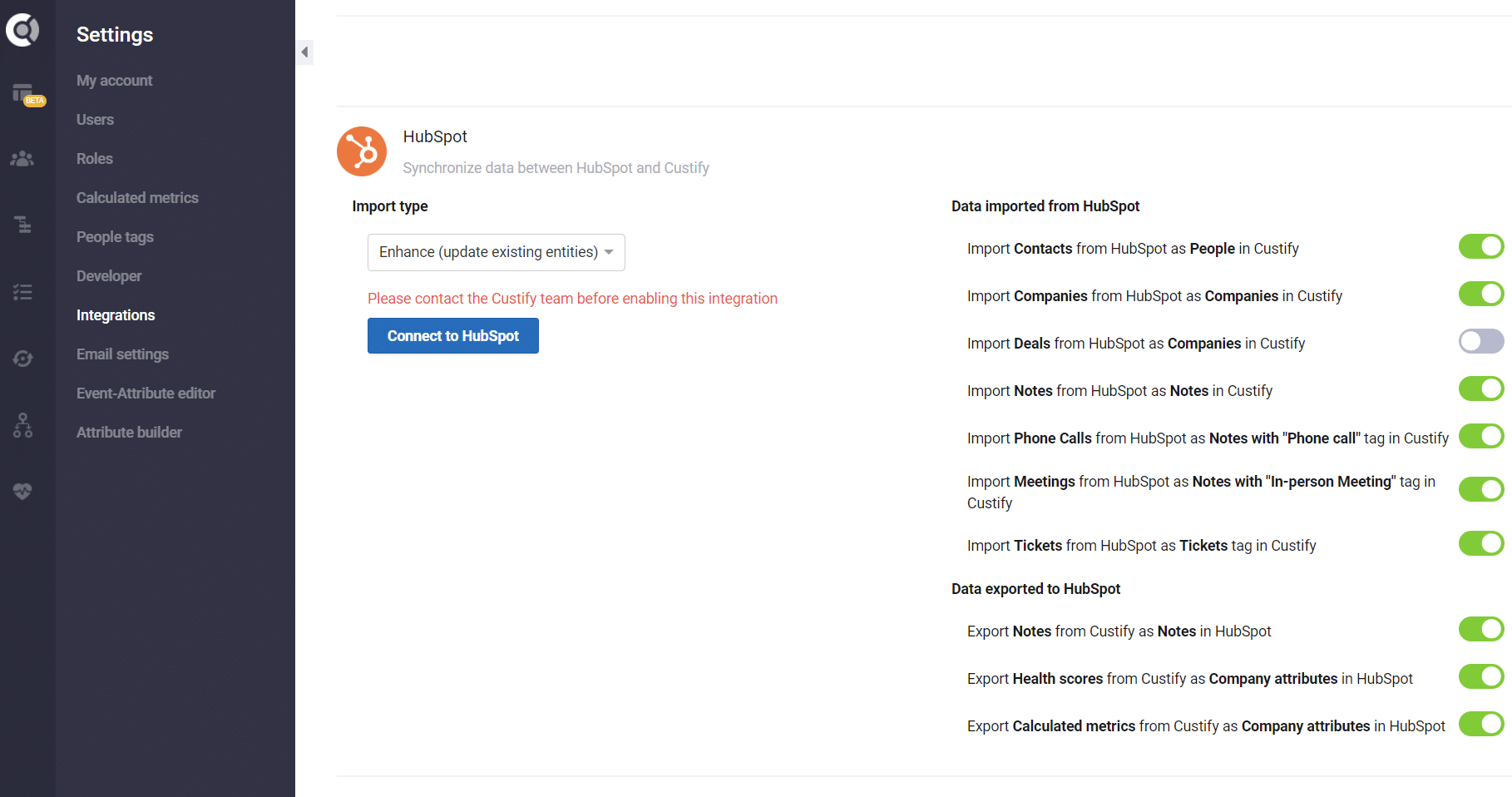Viewport: 1512px width, 797px height.
Task: Toggle Import Tickets switch
Action: point(1481,543)
